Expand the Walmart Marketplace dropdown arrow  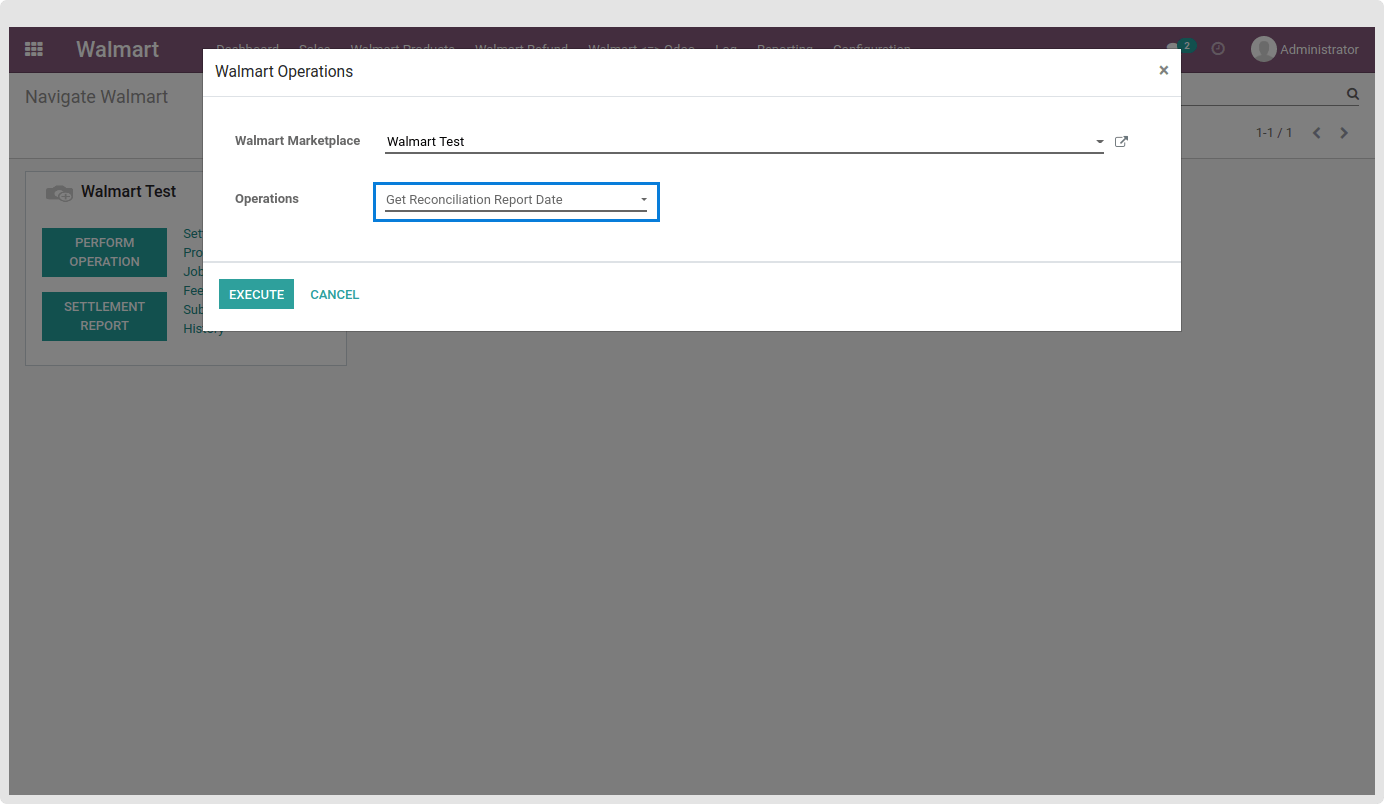pos(1099,142)
